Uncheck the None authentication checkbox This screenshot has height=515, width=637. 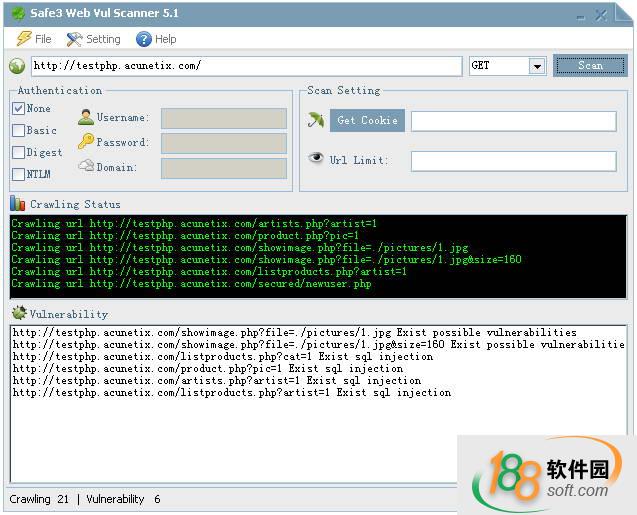[x=19, y=108]
